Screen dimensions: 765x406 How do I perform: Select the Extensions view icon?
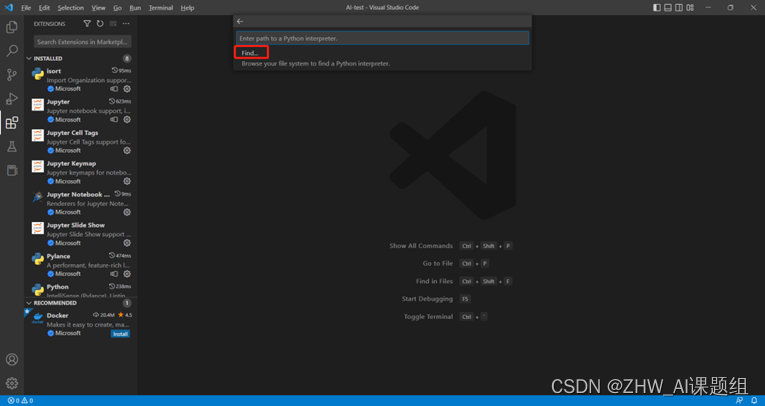[x=12, y=122]
